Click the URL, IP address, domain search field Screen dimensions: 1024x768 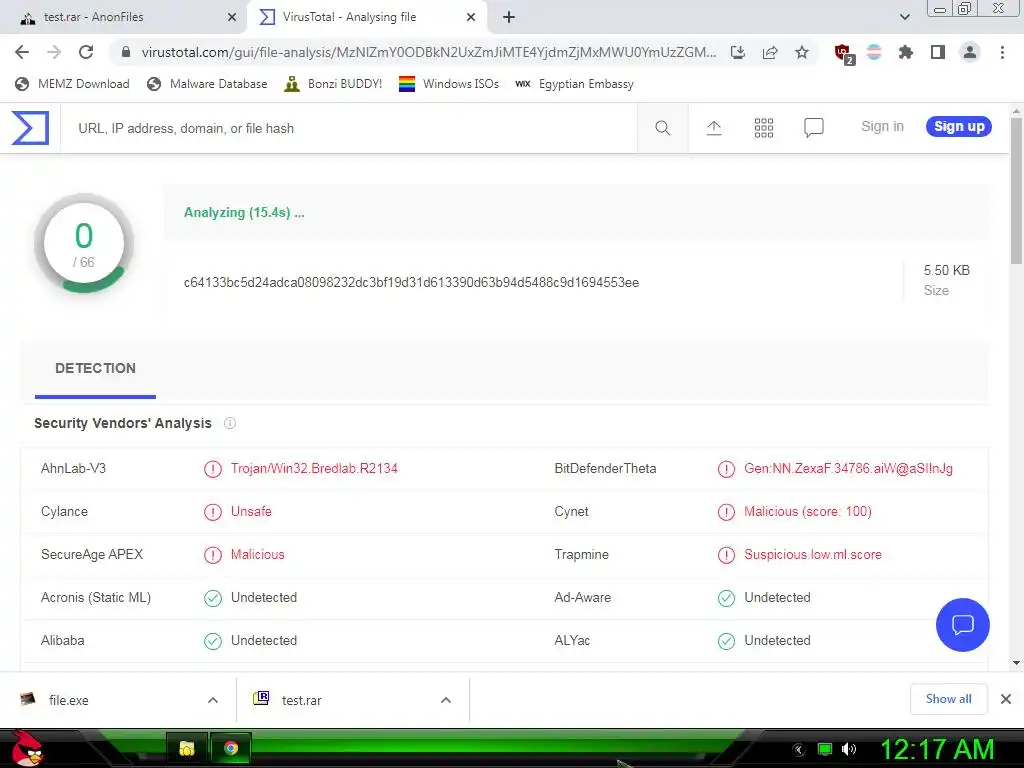(349, 129)
